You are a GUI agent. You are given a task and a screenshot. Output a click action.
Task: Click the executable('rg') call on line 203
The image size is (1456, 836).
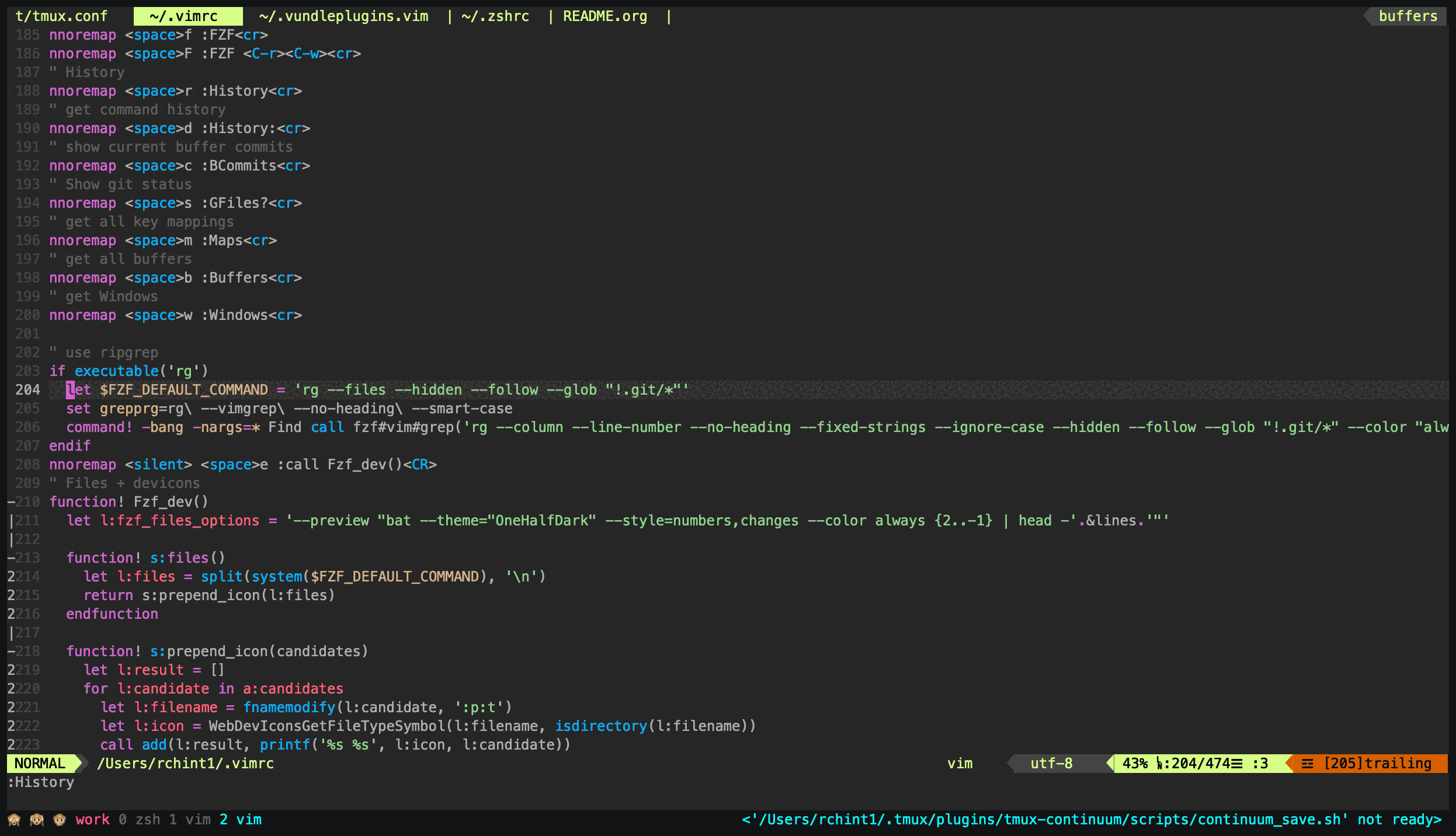141,371
